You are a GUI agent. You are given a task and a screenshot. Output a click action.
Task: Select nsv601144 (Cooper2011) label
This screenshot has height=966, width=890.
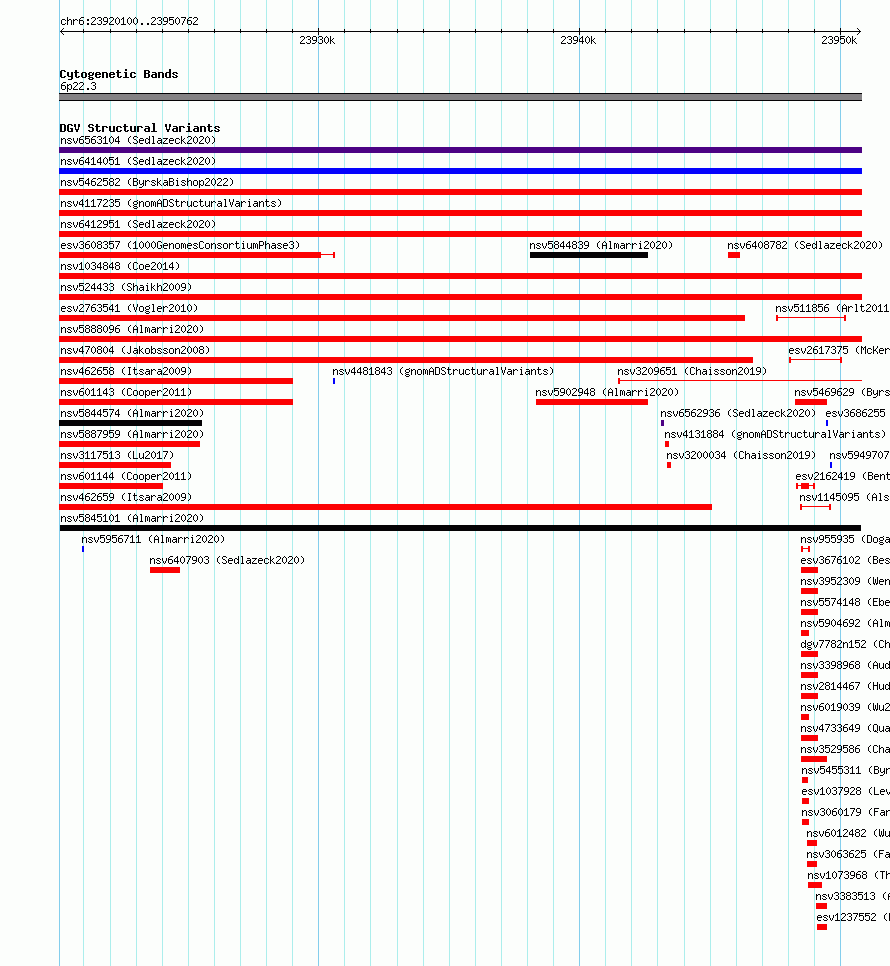pos(126,476)
